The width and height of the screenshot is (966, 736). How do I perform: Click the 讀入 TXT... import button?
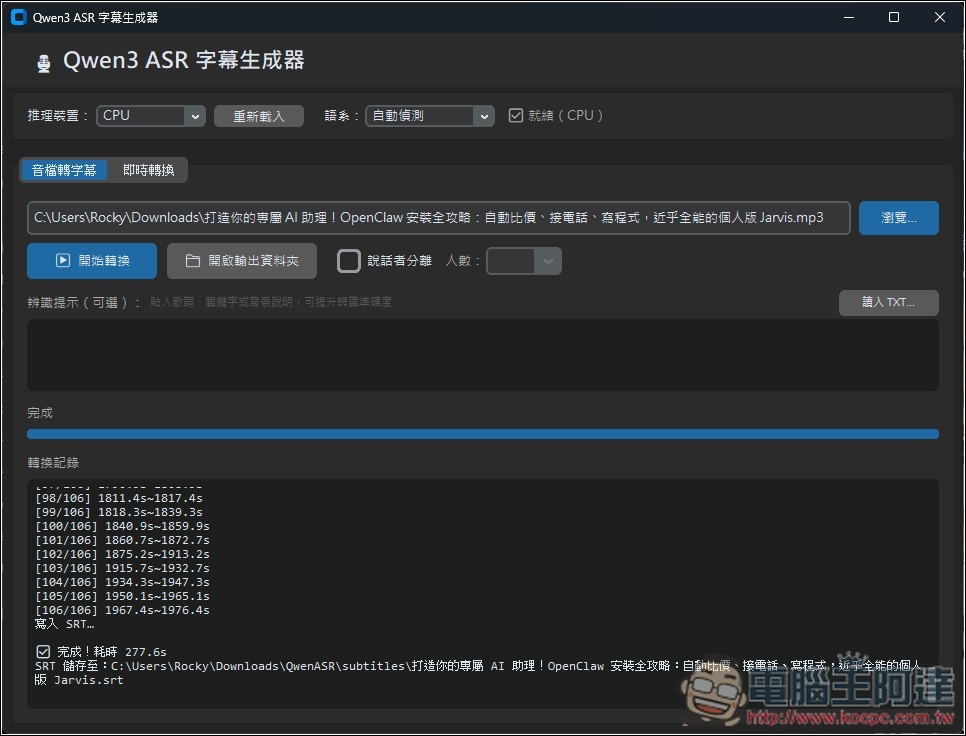(888, 302)
